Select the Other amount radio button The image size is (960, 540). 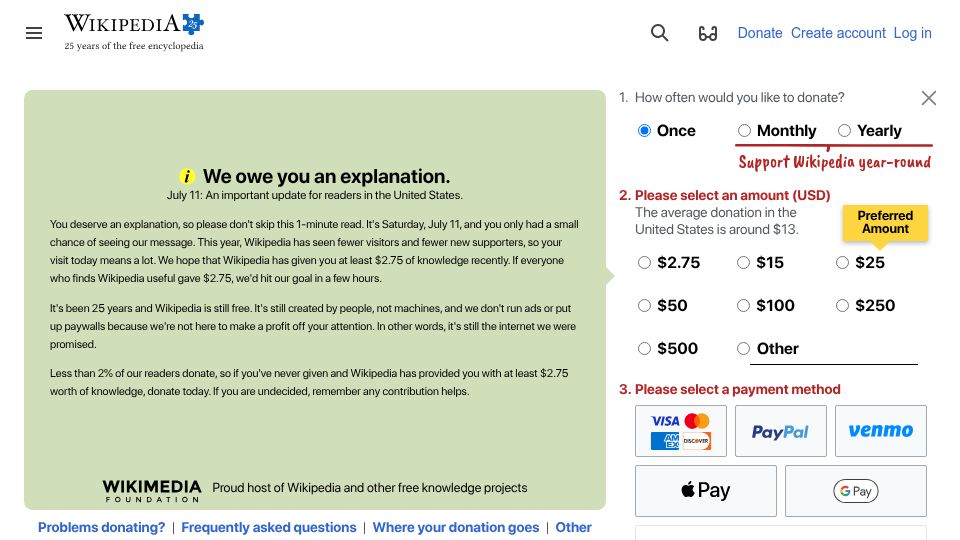click(743, 348)
